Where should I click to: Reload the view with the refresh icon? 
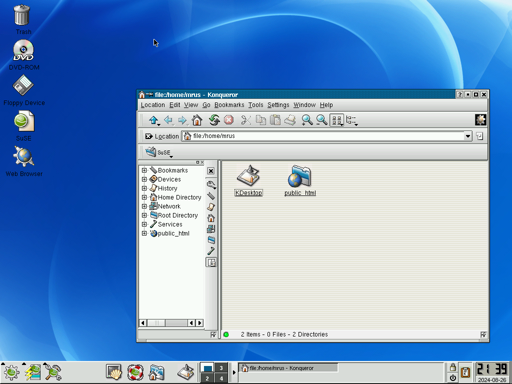[x=214, y=120]
